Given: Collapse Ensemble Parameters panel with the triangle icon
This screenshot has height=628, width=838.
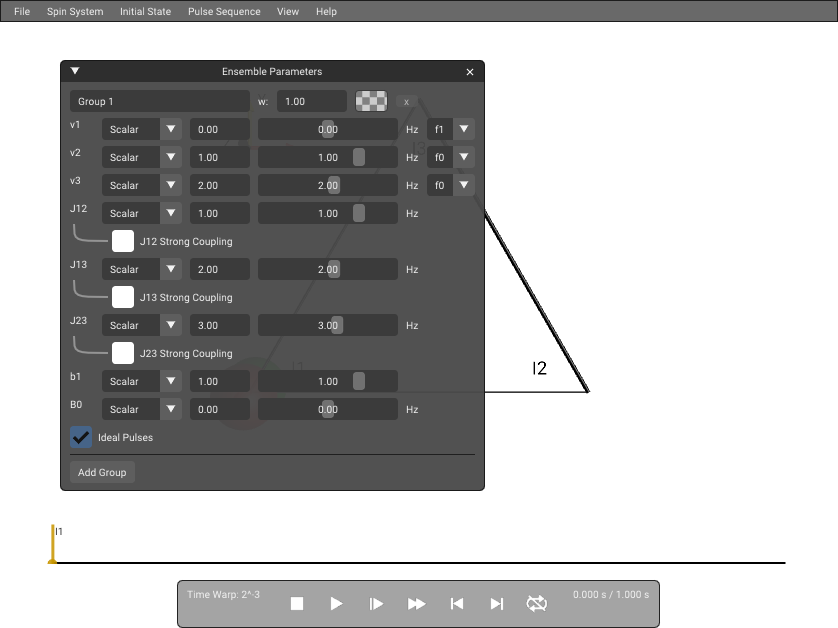Looking at the screenshot, I should point(75,71).
